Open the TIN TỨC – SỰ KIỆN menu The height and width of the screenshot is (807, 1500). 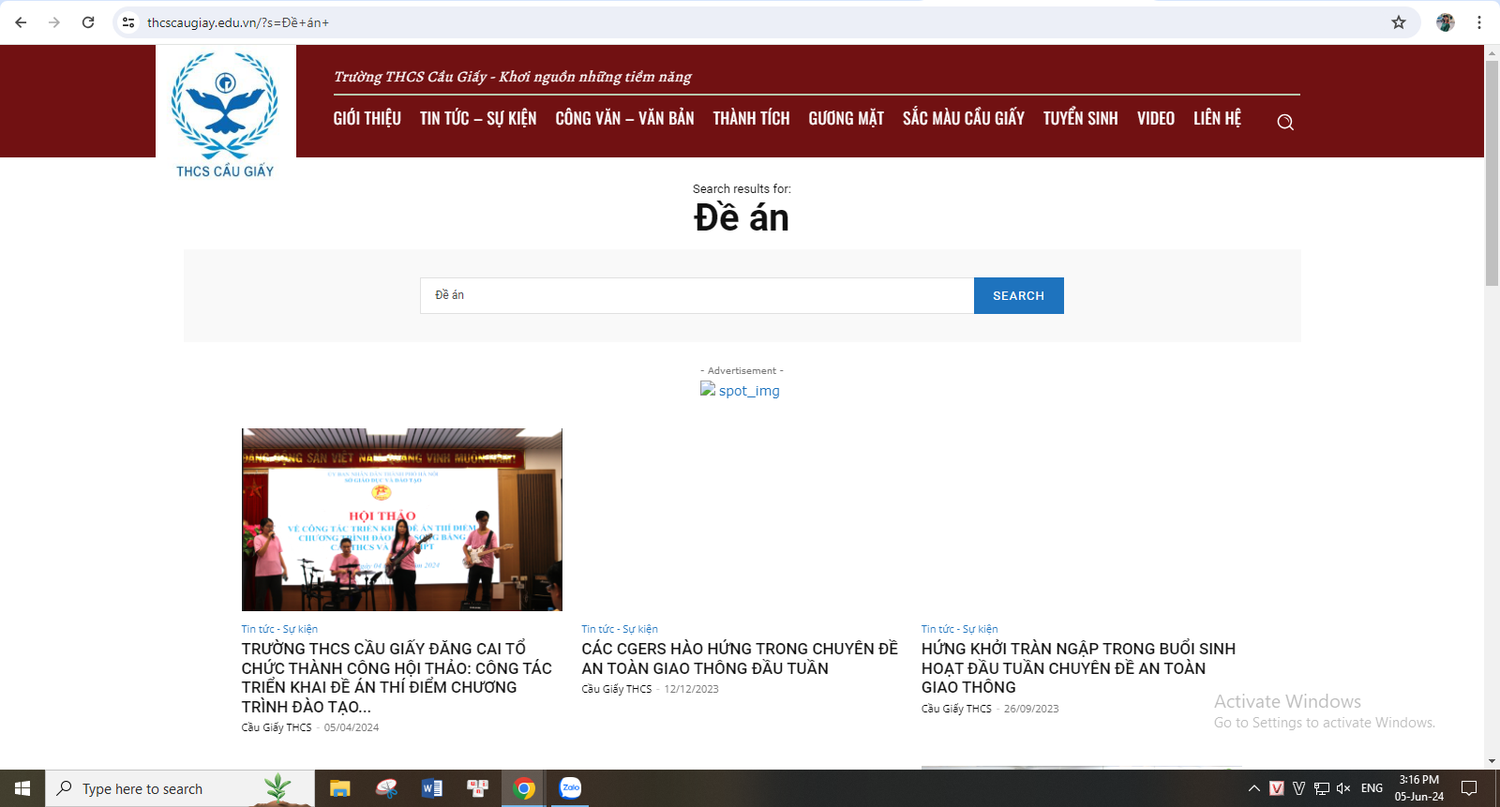pyautogui.click(x=478, y=118)
